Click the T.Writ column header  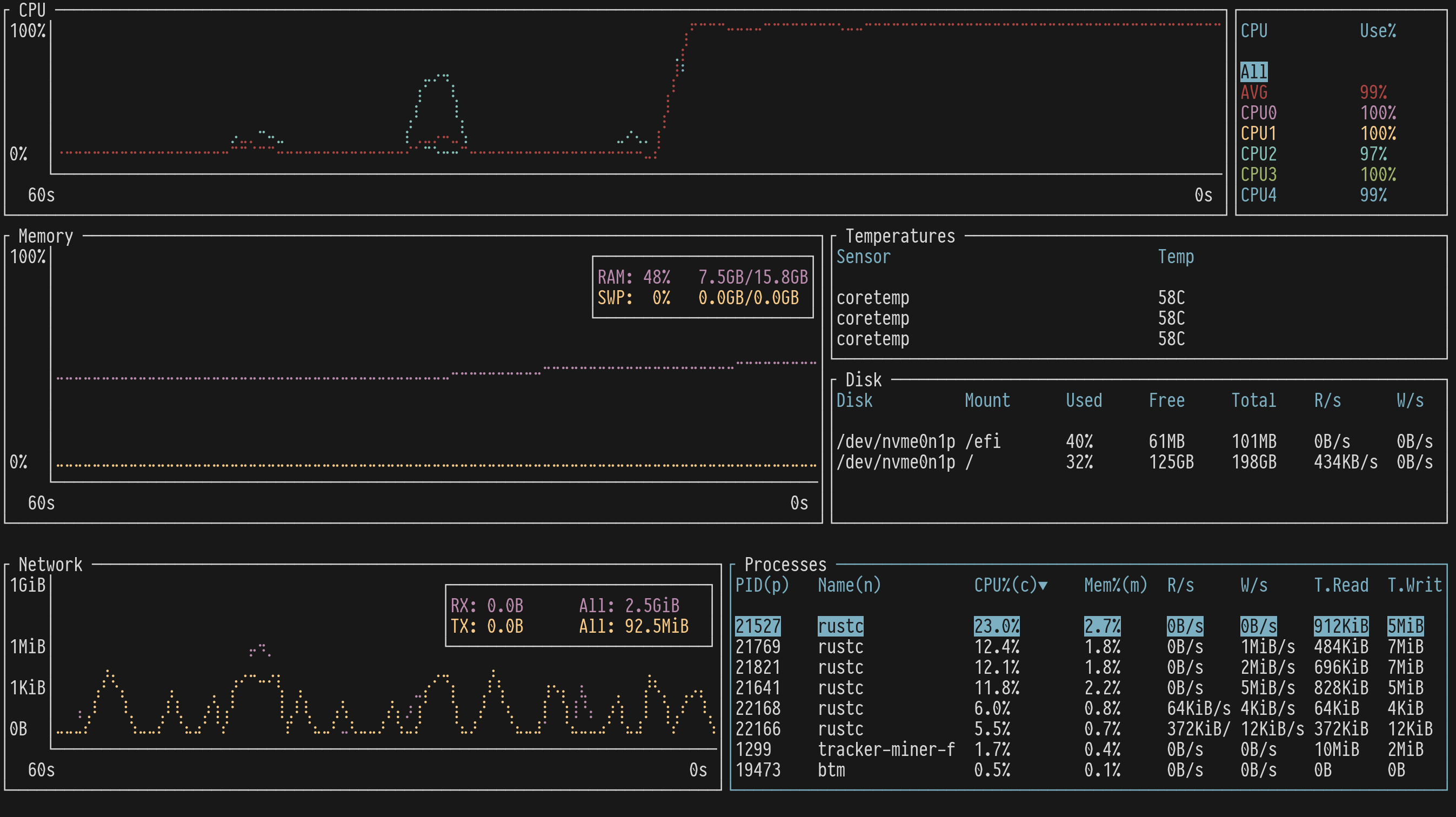[1414, 585]
